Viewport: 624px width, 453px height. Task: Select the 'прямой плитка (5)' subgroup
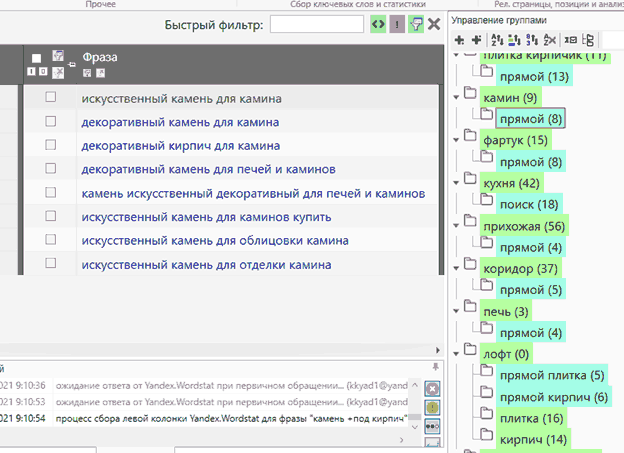tap(552, 375)
